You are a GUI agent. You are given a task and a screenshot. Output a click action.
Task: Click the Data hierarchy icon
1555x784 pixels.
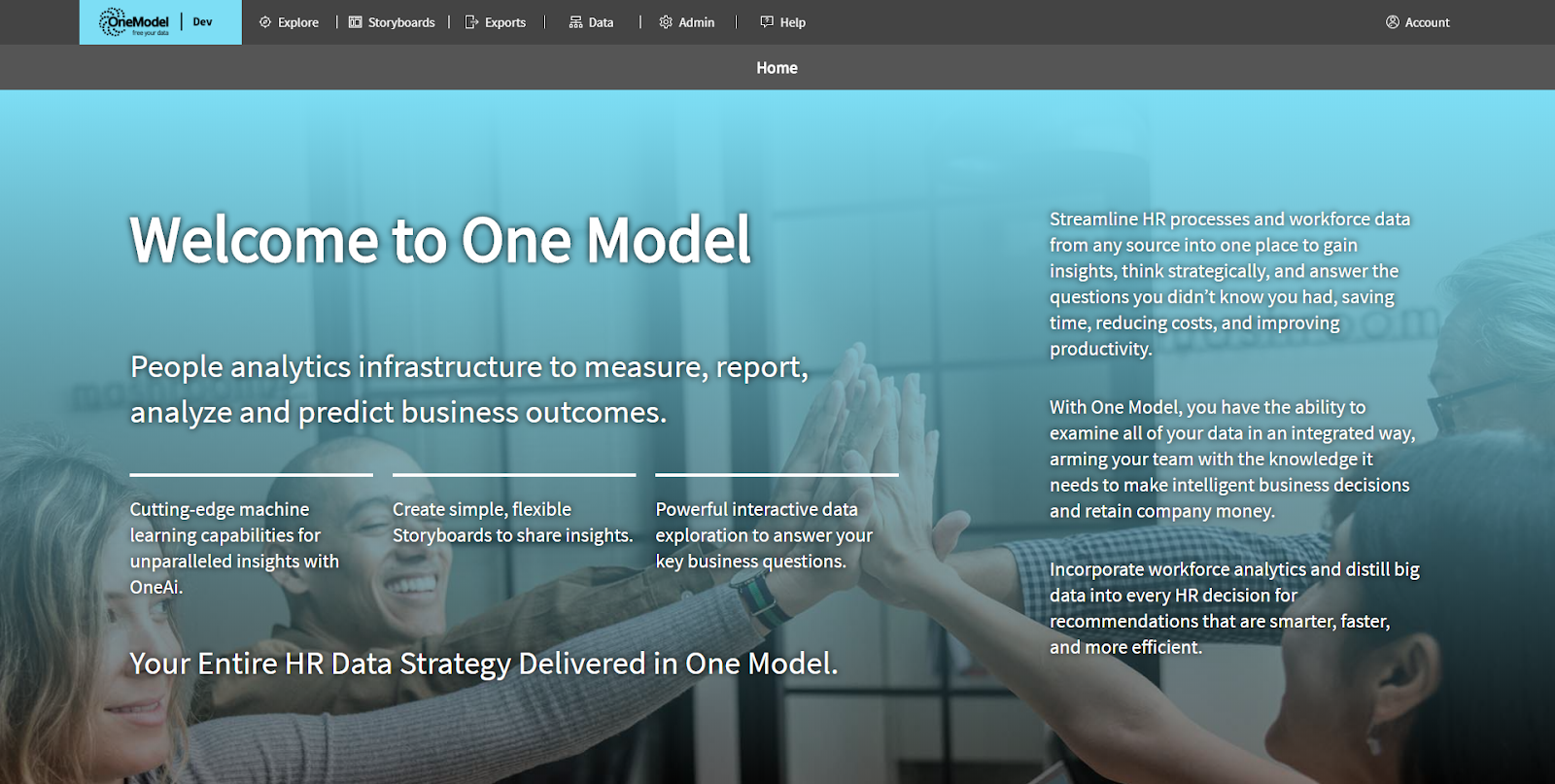click(576, 22)
